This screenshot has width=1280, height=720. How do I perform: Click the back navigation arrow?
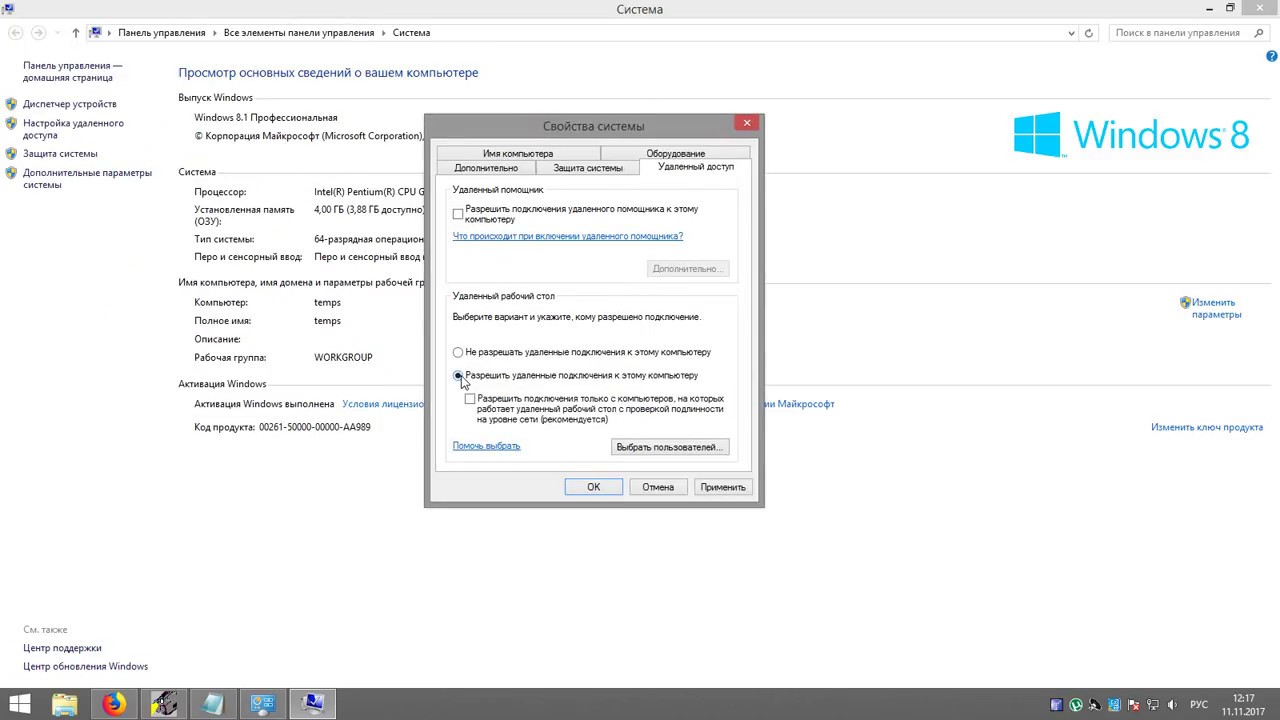(x=16, y=33)
